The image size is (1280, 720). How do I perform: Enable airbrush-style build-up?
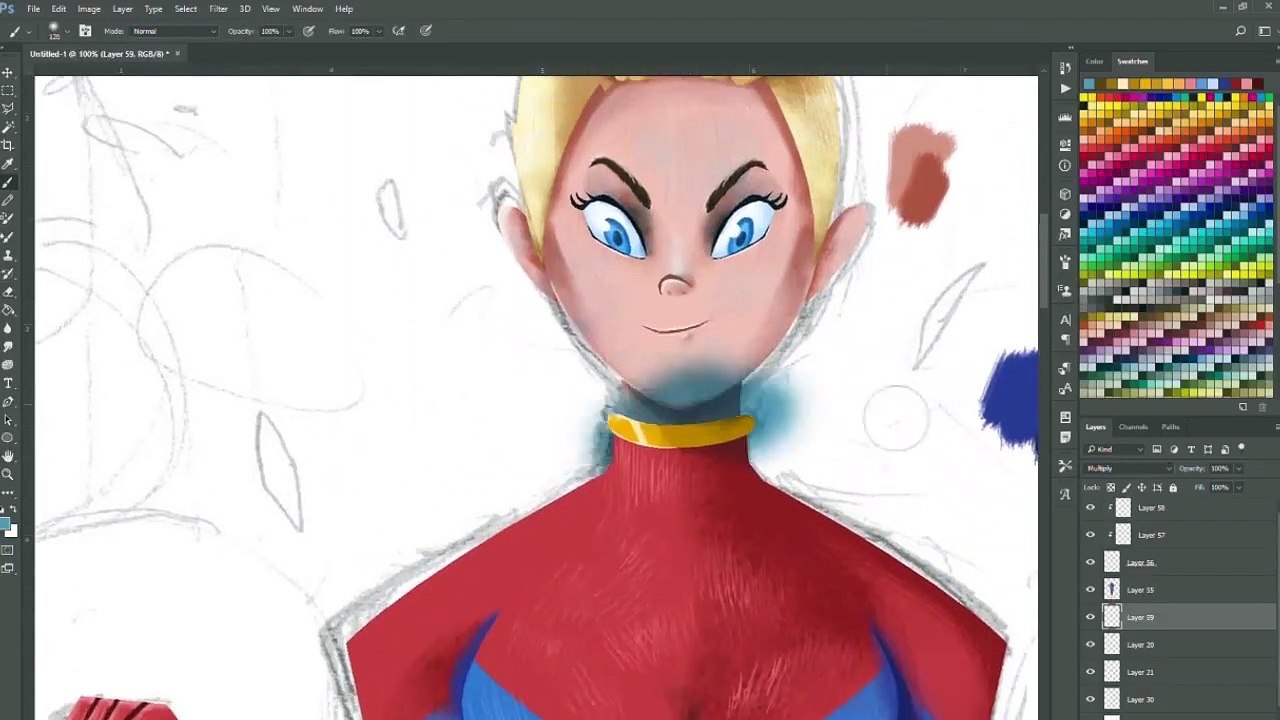(398, 31)
